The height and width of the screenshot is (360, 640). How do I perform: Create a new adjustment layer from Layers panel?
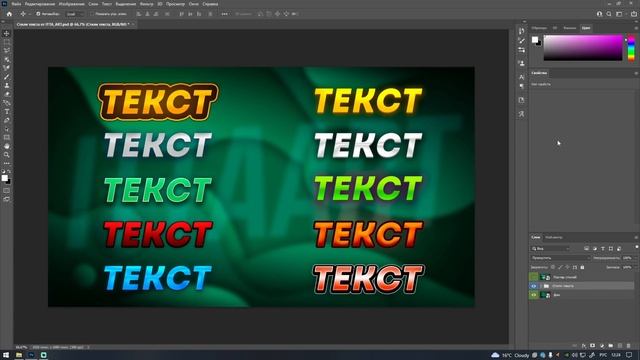click(602, 346)
